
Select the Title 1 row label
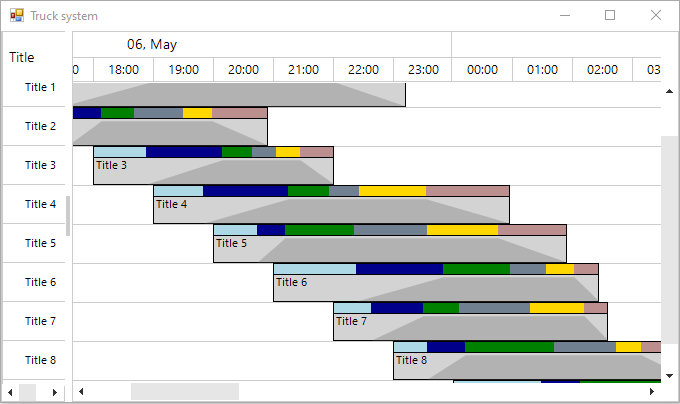click(x=40, y=87)
